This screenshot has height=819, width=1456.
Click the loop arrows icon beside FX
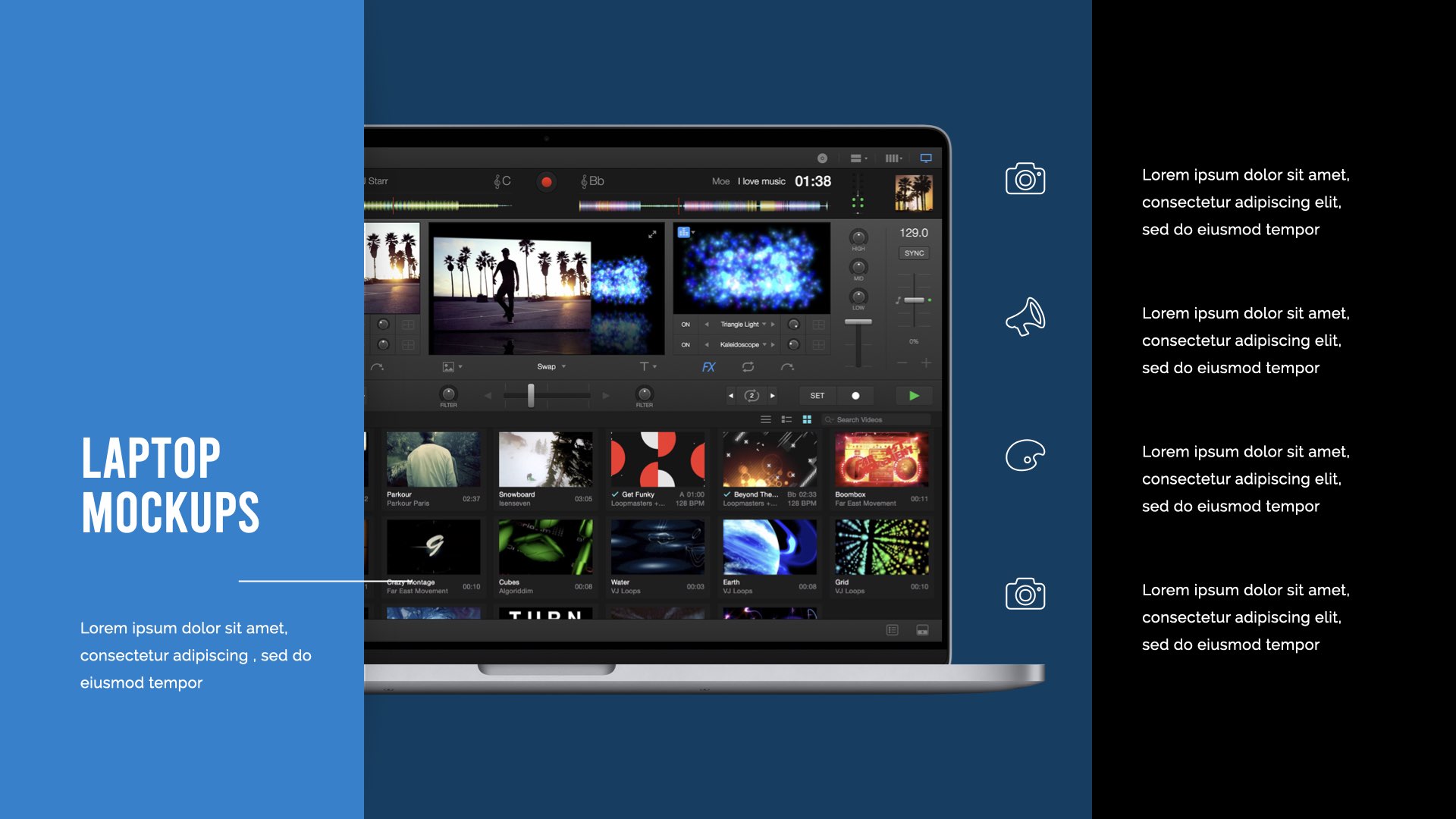(x=748, y=367)
